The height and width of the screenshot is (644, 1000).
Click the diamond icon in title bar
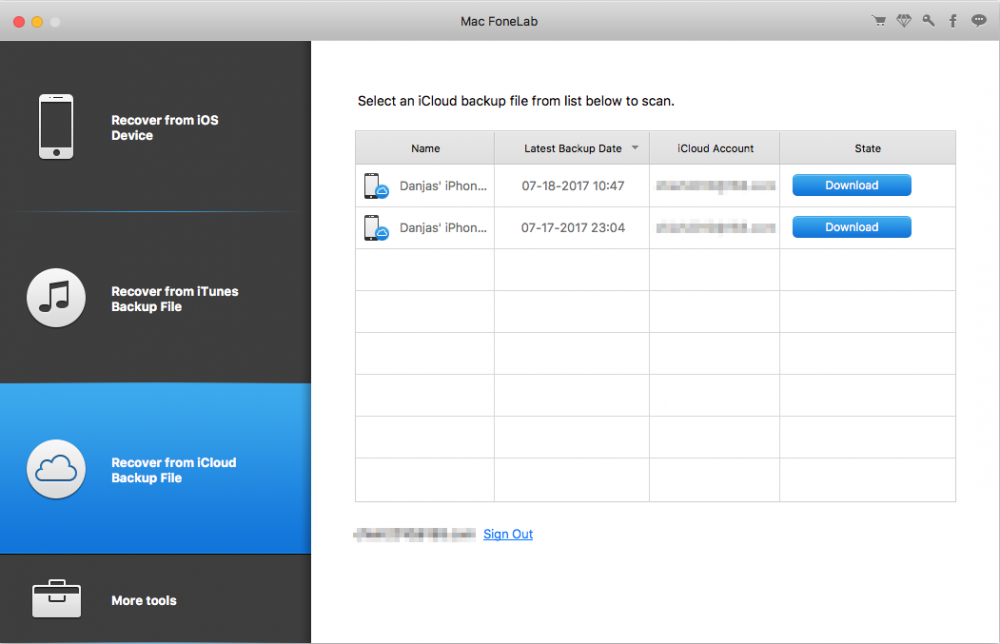tap(904, 21)
